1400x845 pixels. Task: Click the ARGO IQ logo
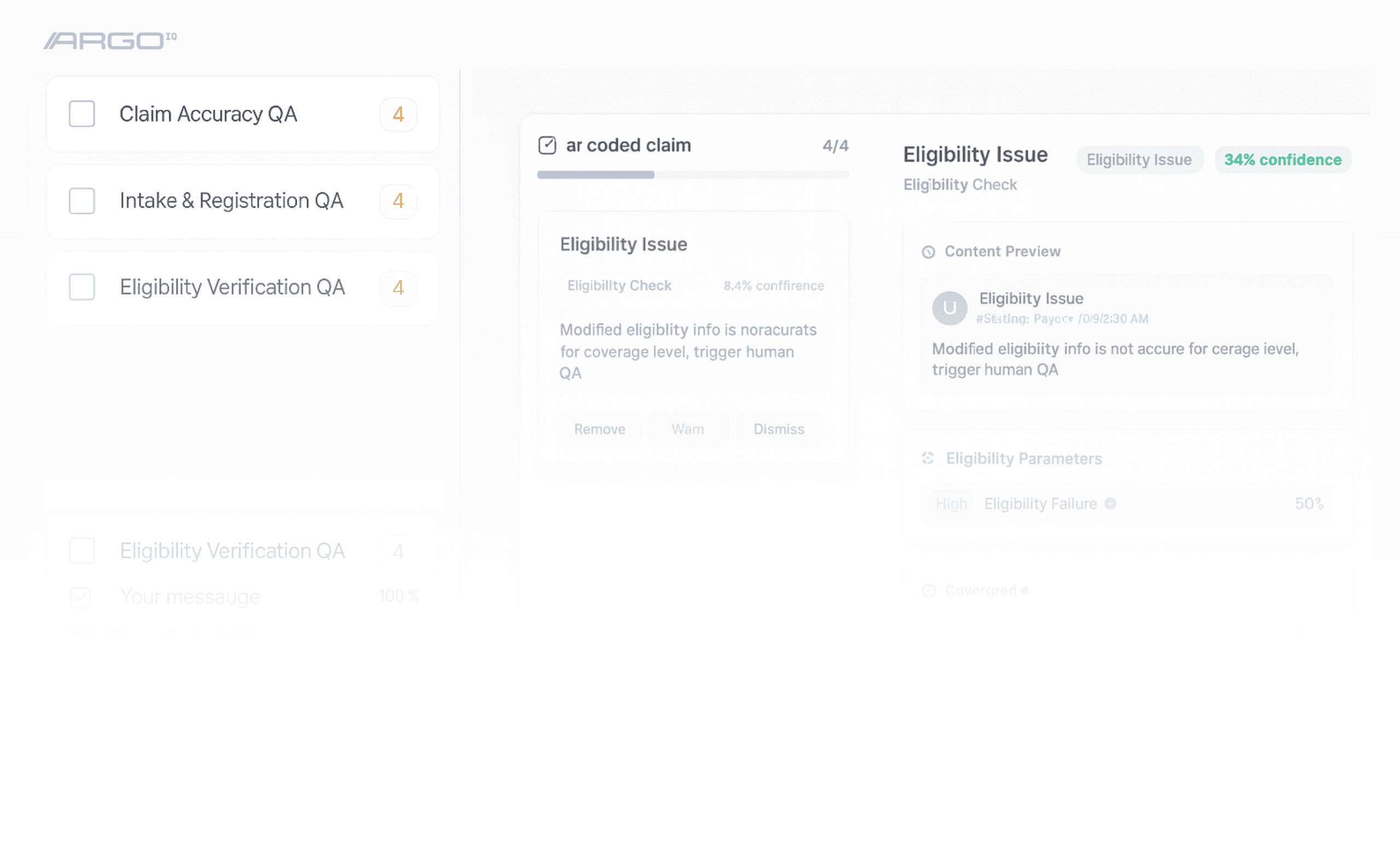(x=110, y=40)
